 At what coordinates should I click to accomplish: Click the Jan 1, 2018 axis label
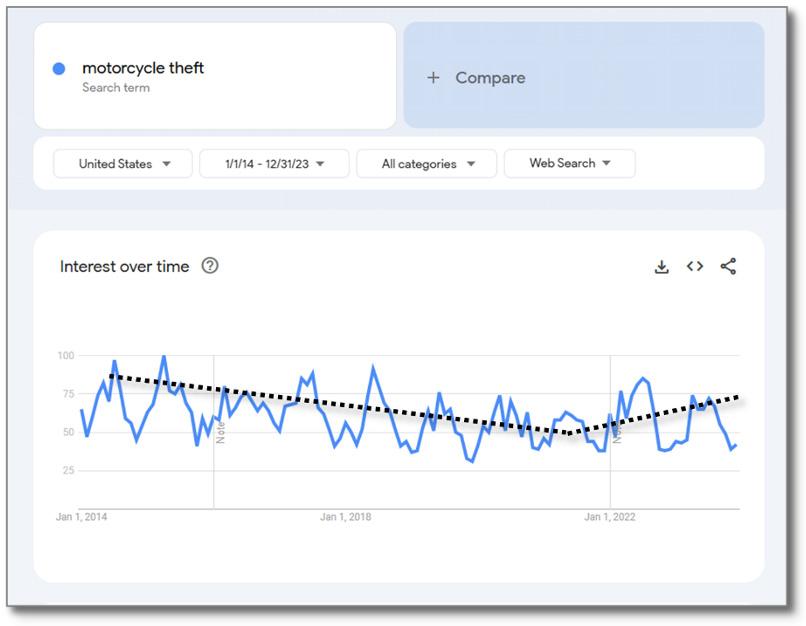point(345,517)
